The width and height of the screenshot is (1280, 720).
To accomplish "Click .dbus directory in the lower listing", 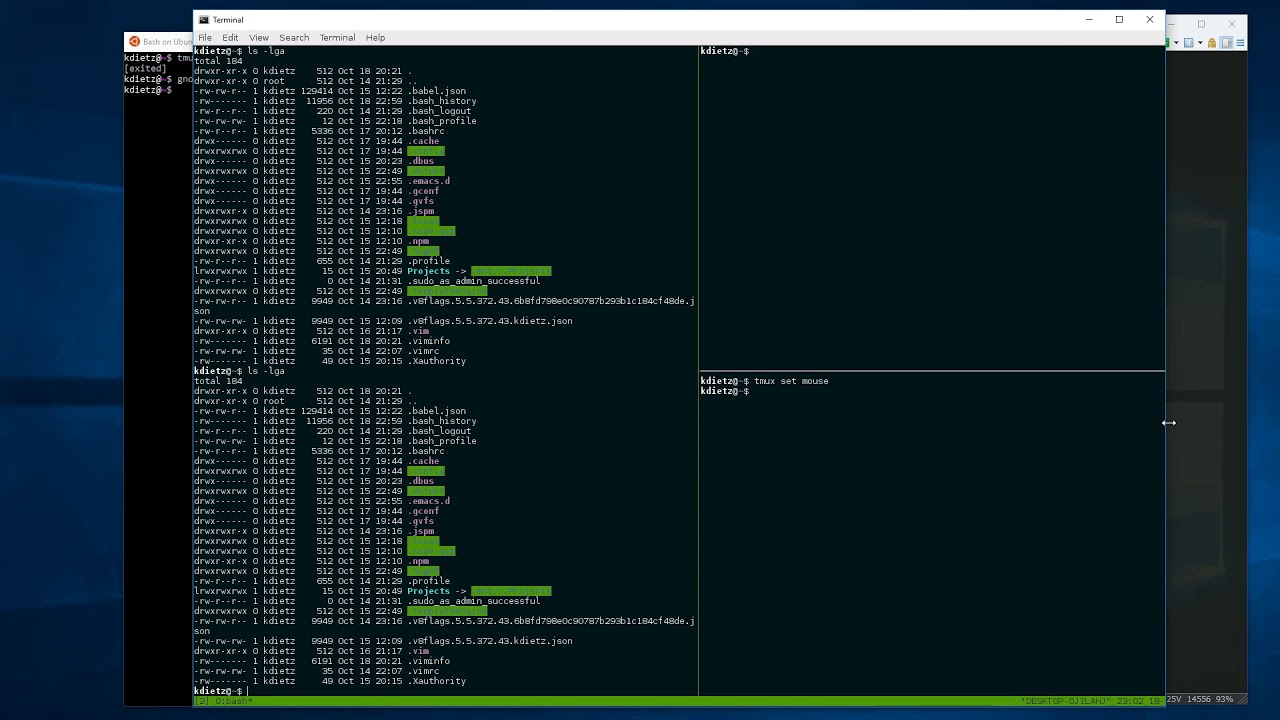I will pos(421,481).
